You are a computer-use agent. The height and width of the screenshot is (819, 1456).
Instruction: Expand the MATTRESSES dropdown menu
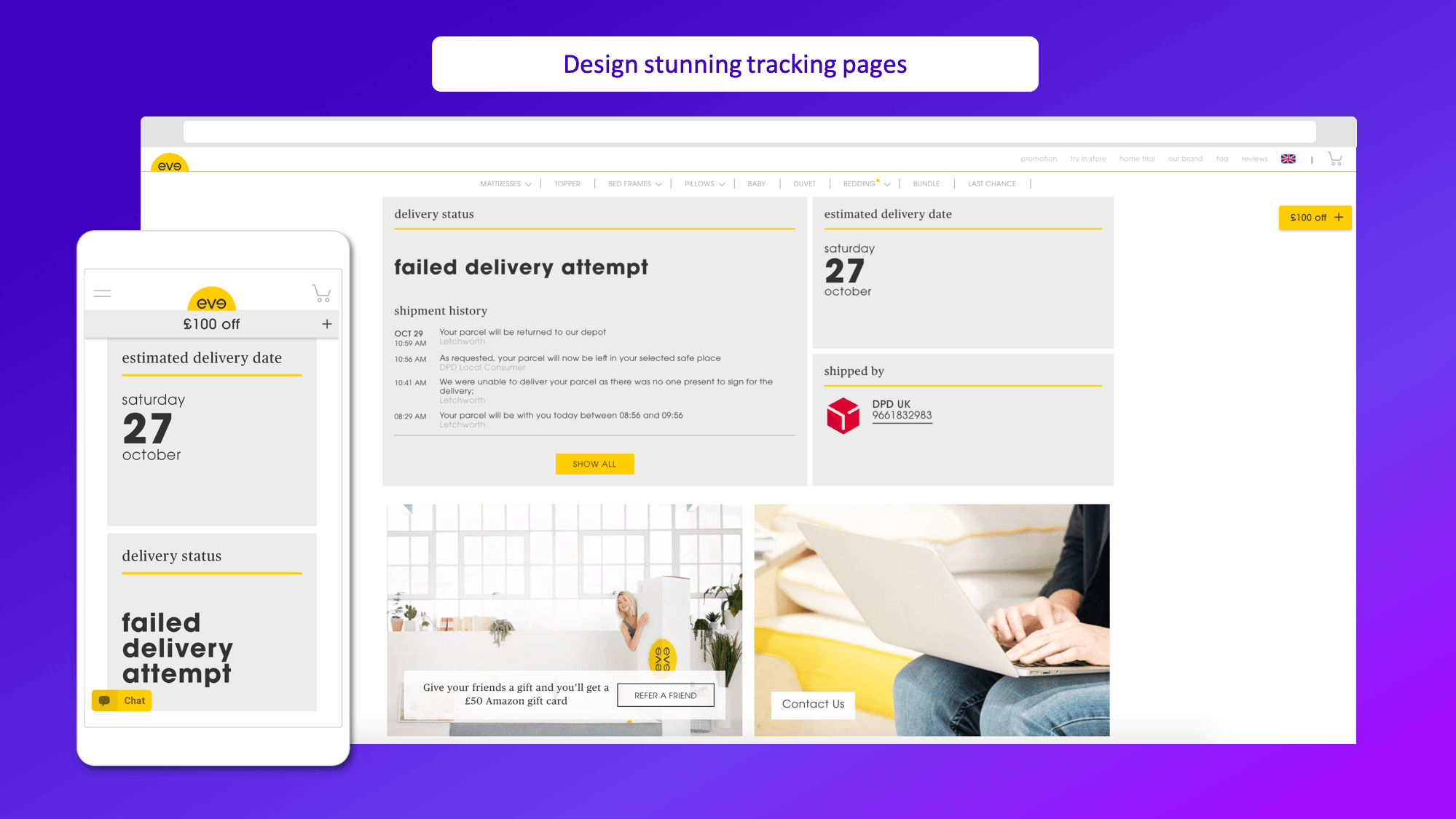coord(504,183)
